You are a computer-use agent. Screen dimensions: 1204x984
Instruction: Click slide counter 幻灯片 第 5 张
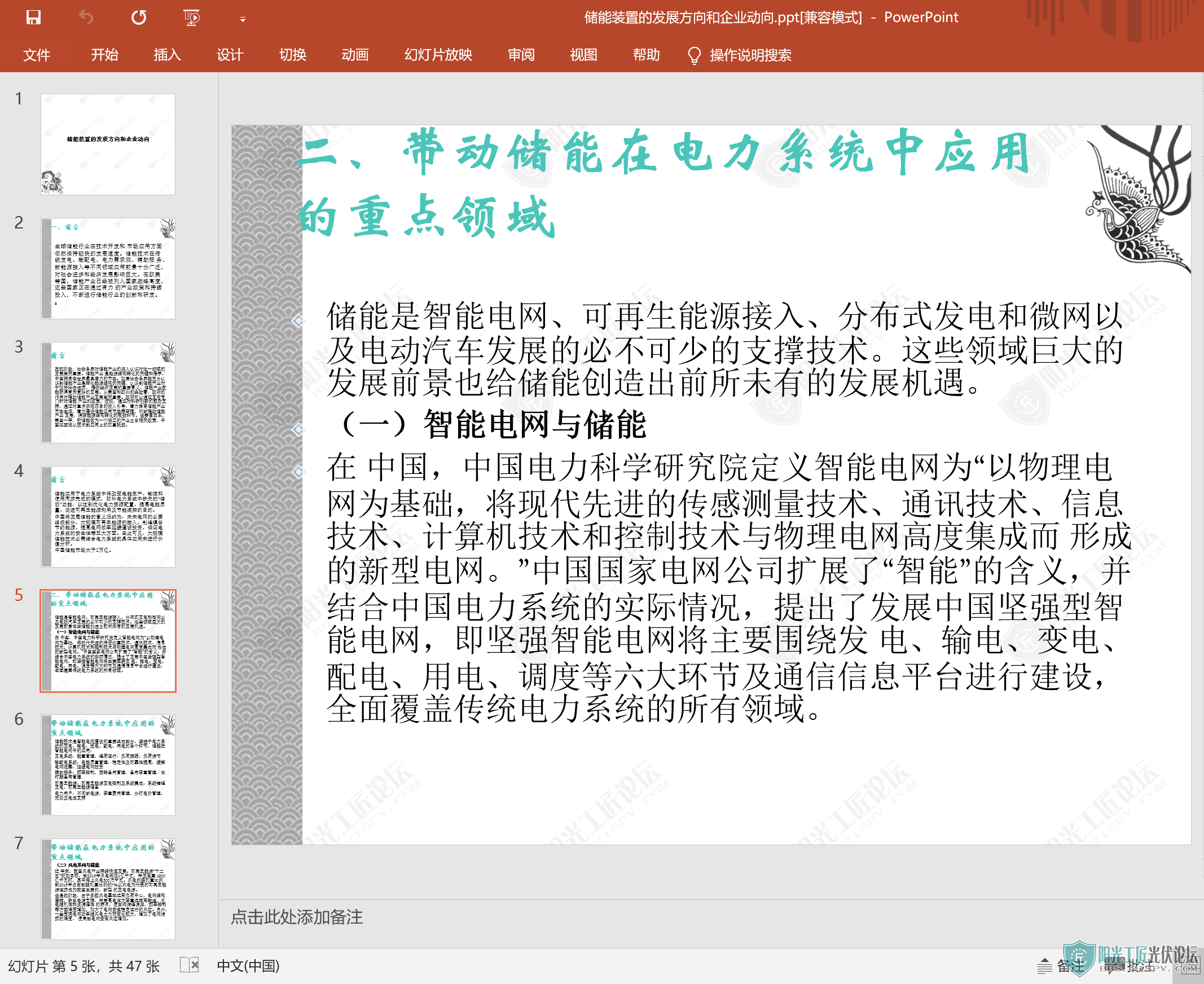(x=84, y=965)
